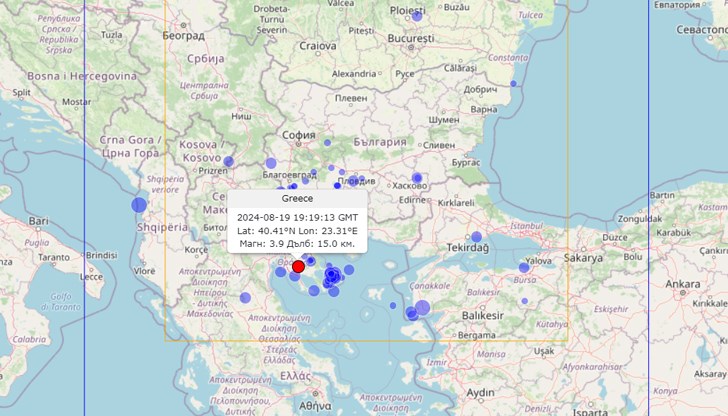
Task: Select the blue marker west of Tekirdağ
Action: pyautogui.click(x=477, y=237)
